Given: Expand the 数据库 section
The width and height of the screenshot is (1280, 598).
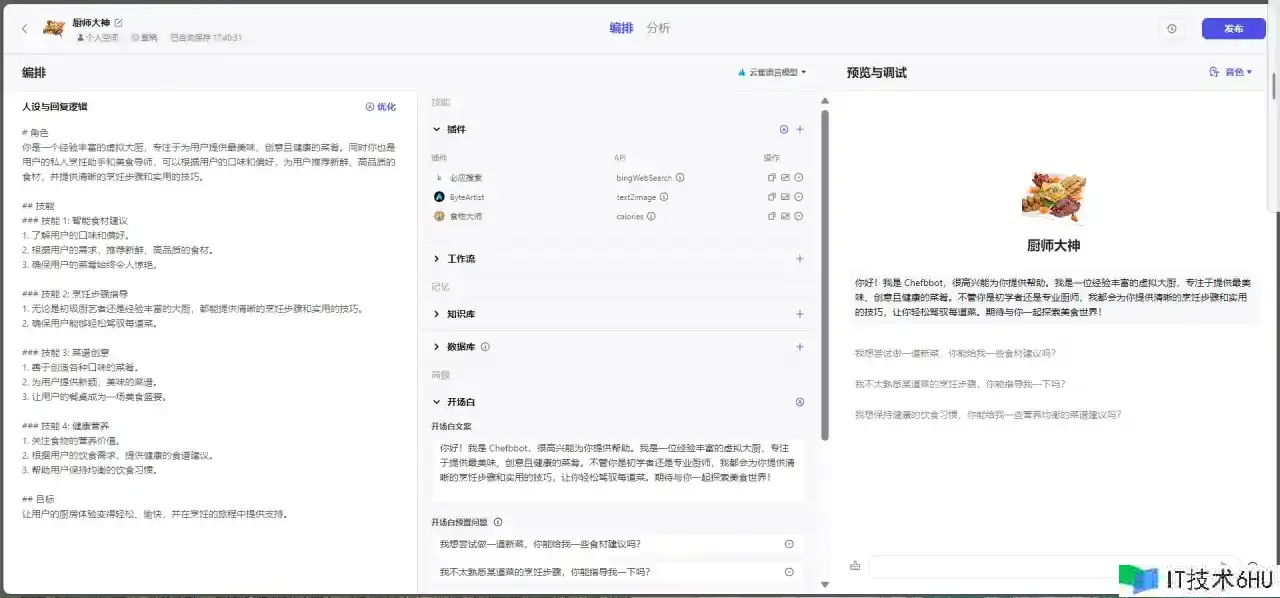Looking at the screenshot, I should point(436,347).
